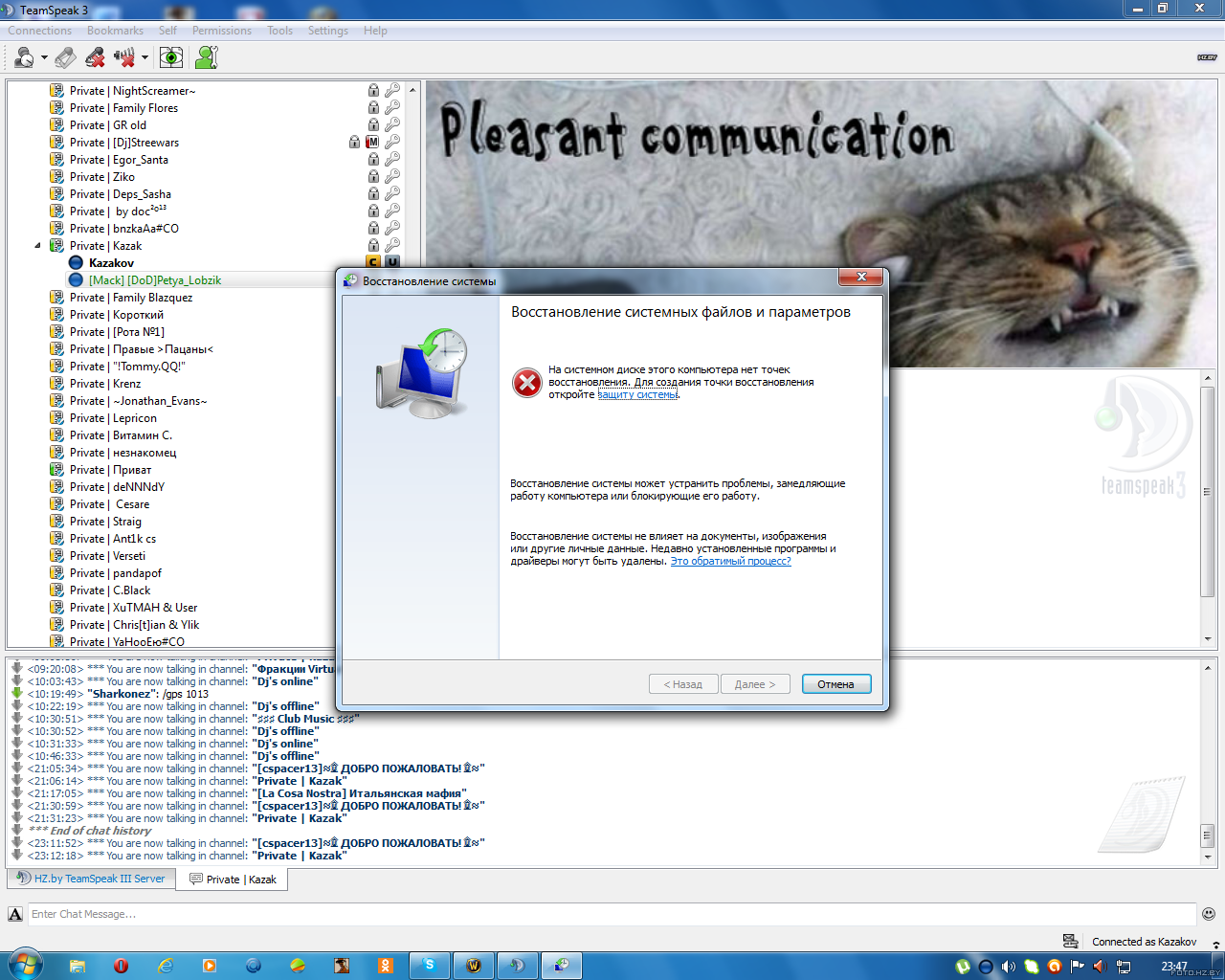1225x980 pixels.
Task: Open the text formatting A icon
Action: [15, 914]
